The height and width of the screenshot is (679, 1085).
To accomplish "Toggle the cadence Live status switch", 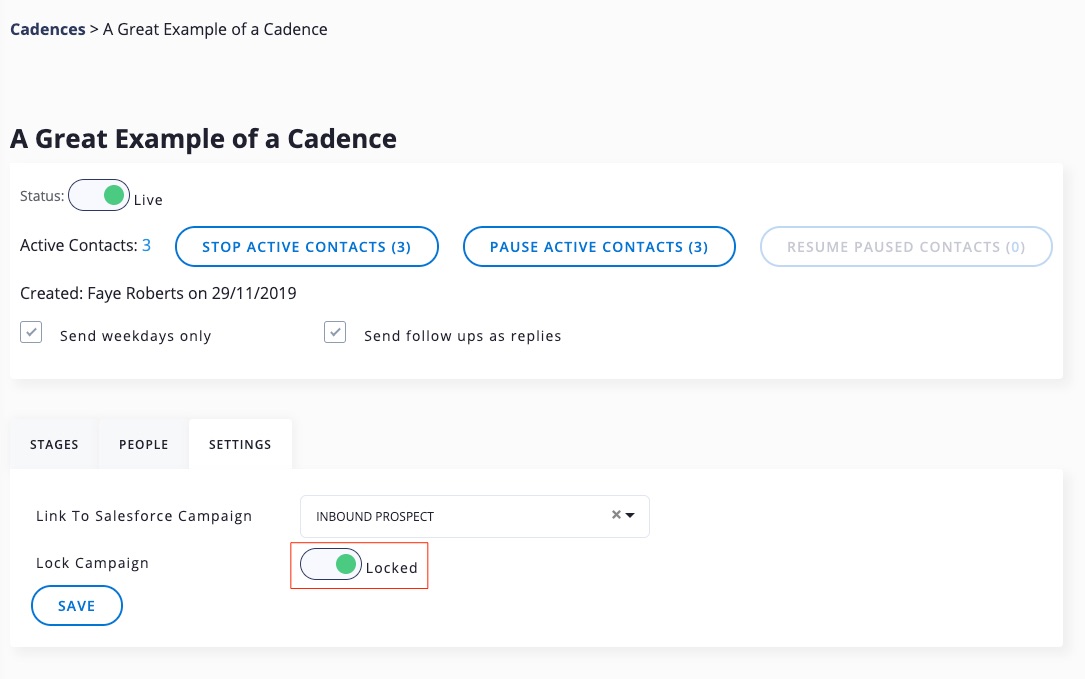I will click(x=99, y=195).
